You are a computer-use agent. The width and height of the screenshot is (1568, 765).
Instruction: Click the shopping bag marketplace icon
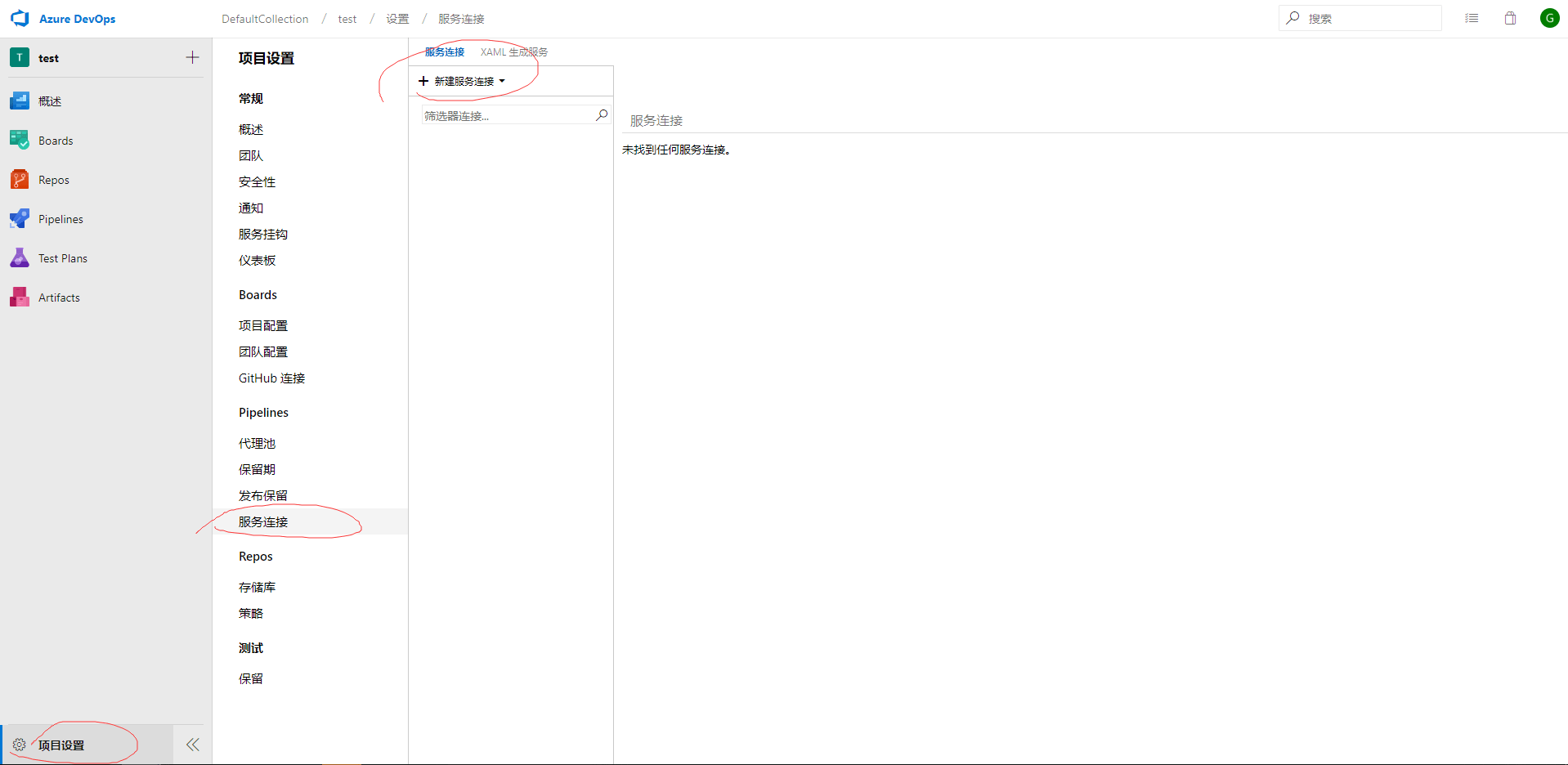coord(1510,18)
